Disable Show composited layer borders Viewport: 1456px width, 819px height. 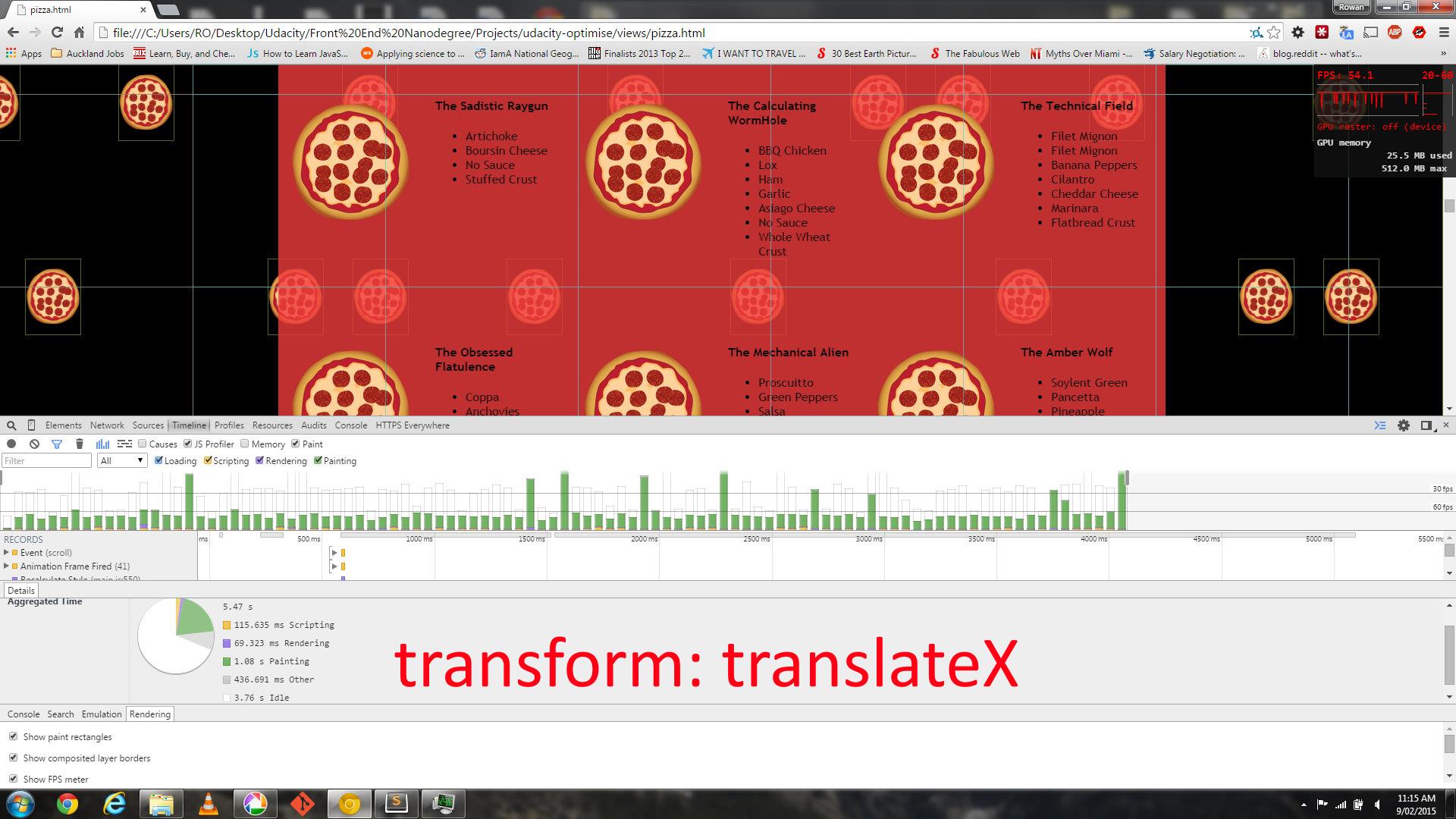[13, 758]
